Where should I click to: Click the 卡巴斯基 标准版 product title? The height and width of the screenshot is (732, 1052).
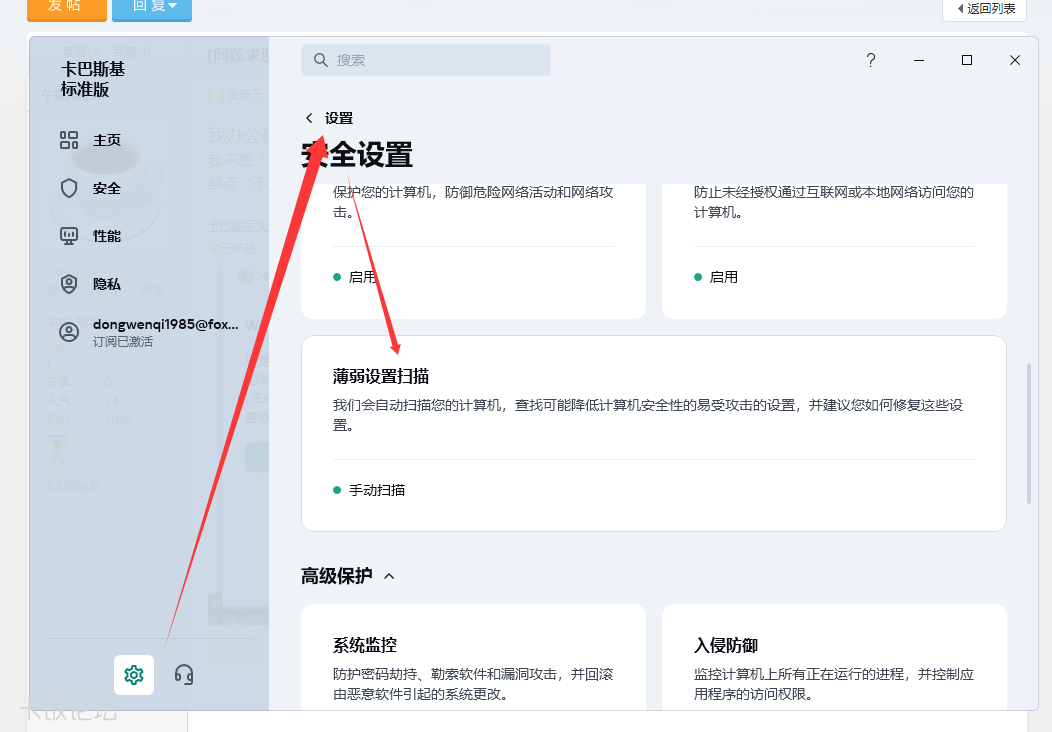click(x=93, y=79)
